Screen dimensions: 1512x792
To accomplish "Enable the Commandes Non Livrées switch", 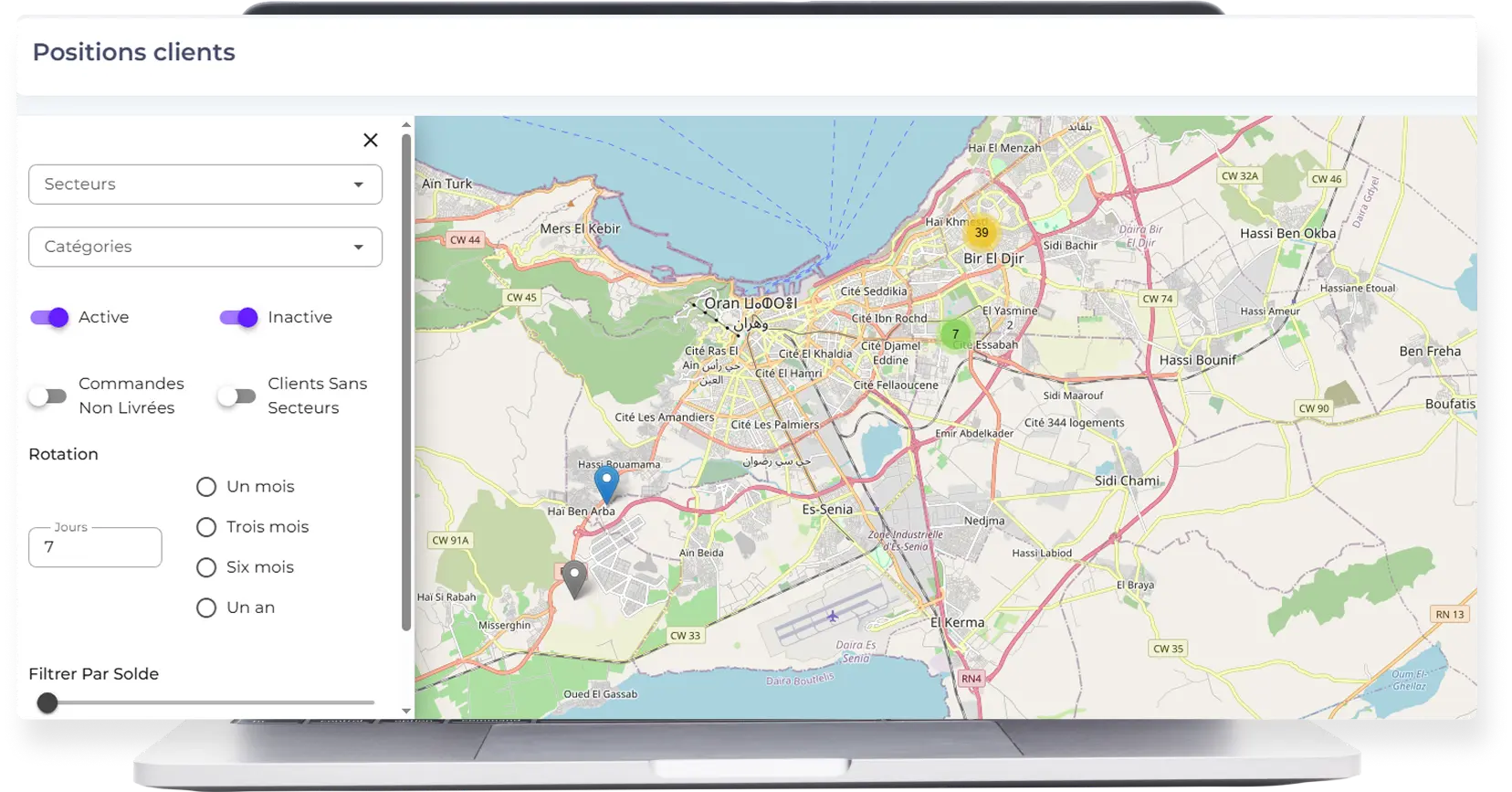I will (47, 396).
